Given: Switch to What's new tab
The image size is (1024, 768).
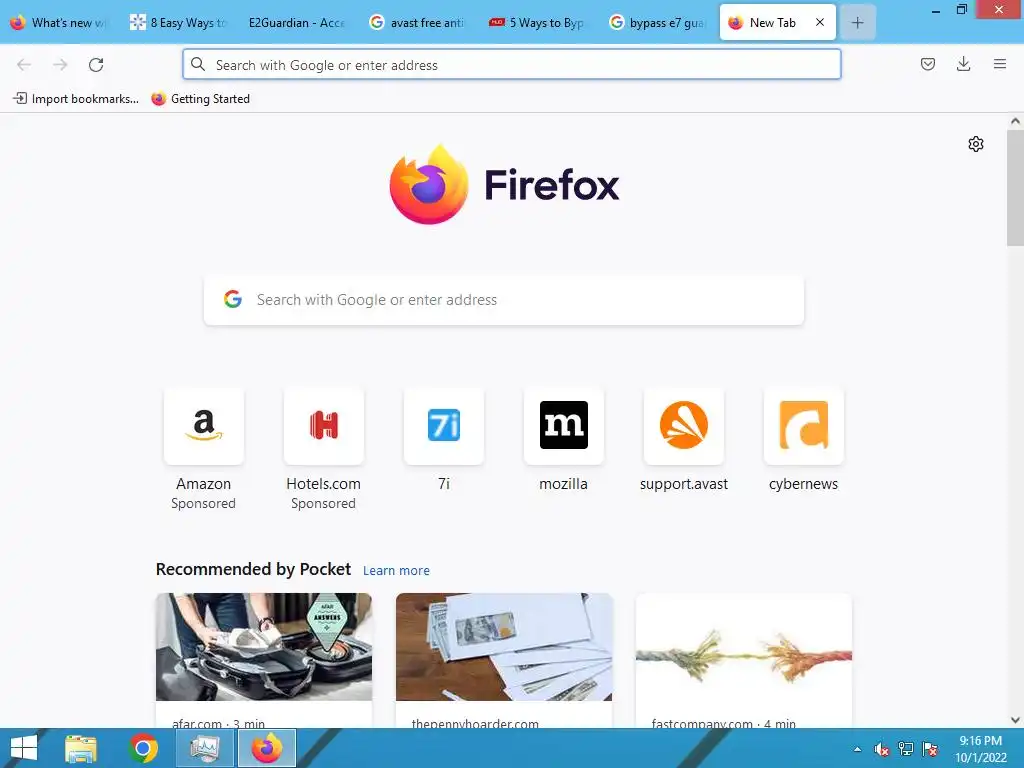Looking at the screenshot, I should click(x=60, y=23).
